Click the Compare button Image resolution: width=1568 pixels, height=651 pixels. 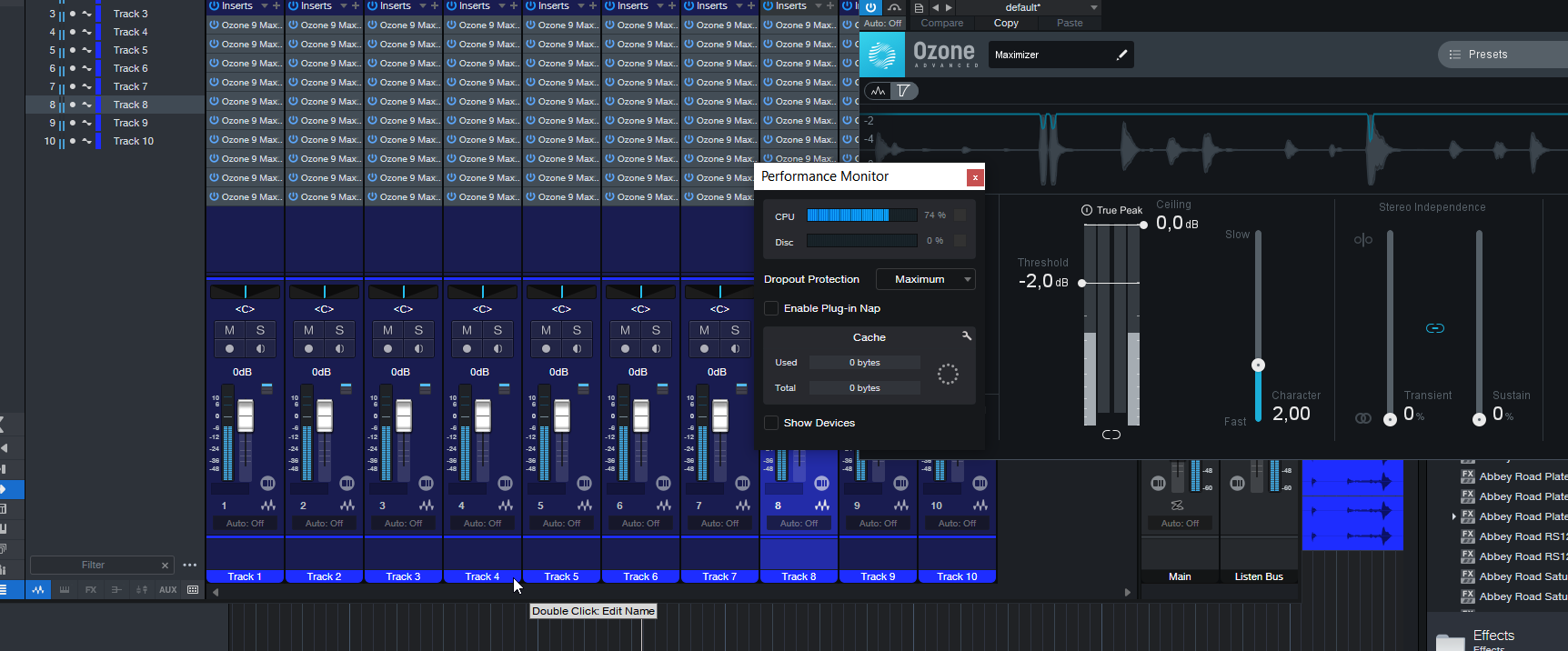[x=942, y=24]
